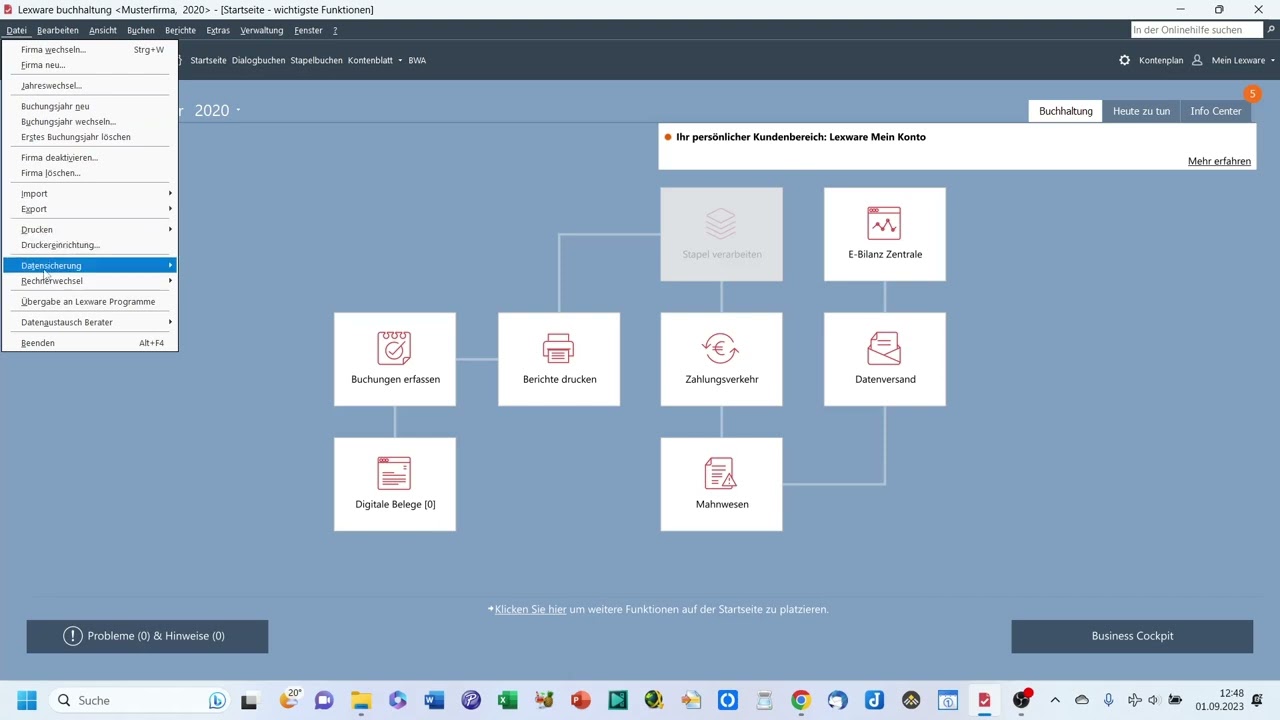Open File Explorer from the taskbar
Screen dimensions: 1280x720
click(x=361, y=700)
